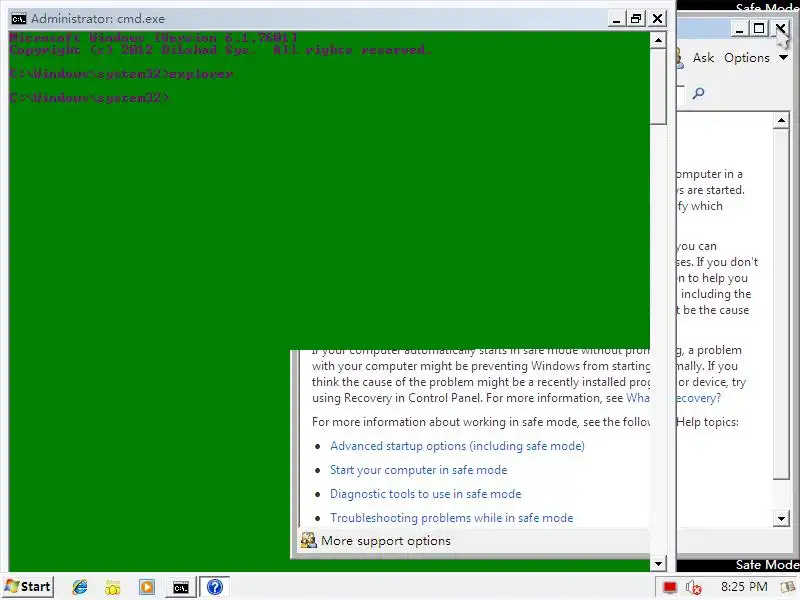Click cmd.exe scrollbar down arrow
This screenshot has width=800, height=600.
[658, 563]
